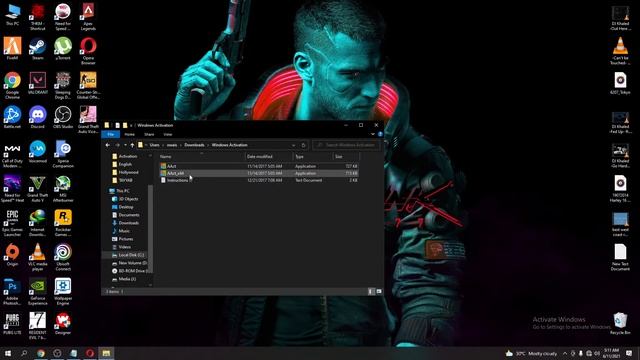This screenshot has width=640, height=360.
Task: Select This PC in the navigation pane
Action: (119, 191)
